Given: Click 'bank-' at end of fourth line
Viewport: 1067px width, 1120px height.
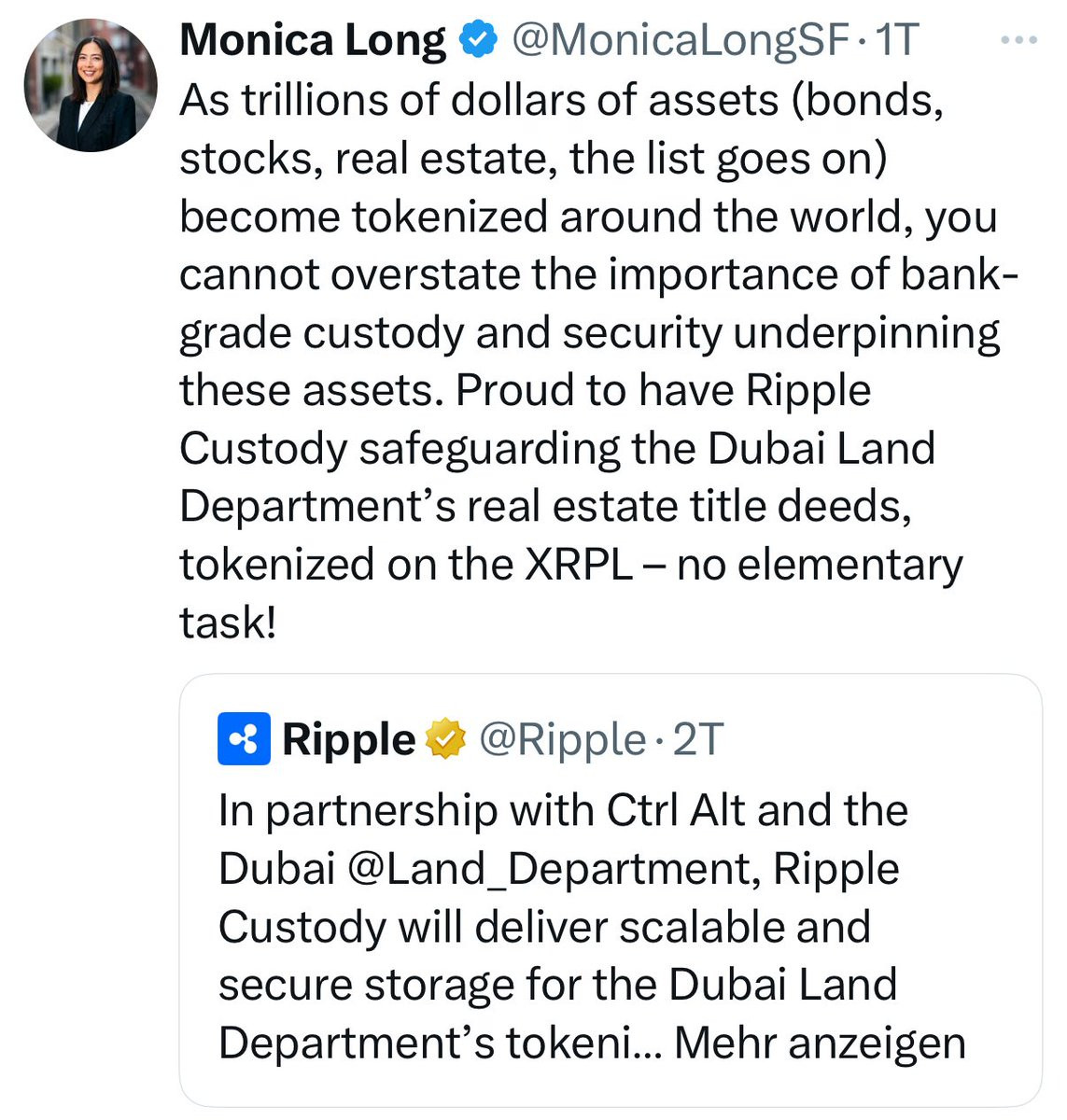Looking at the screenshot, I should [x=961, y=274].
